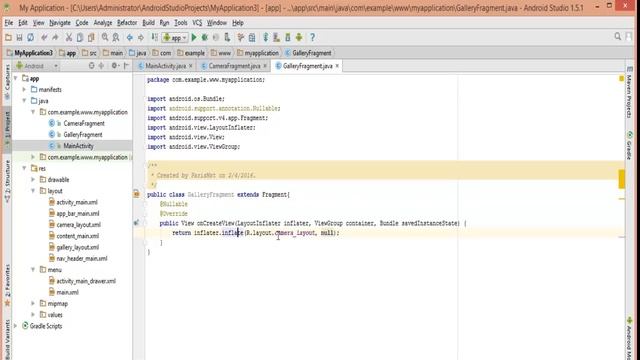Screen dimensions: 640x360
Task: Click the Find magnifier icon
Action: [x=105, y=38]
